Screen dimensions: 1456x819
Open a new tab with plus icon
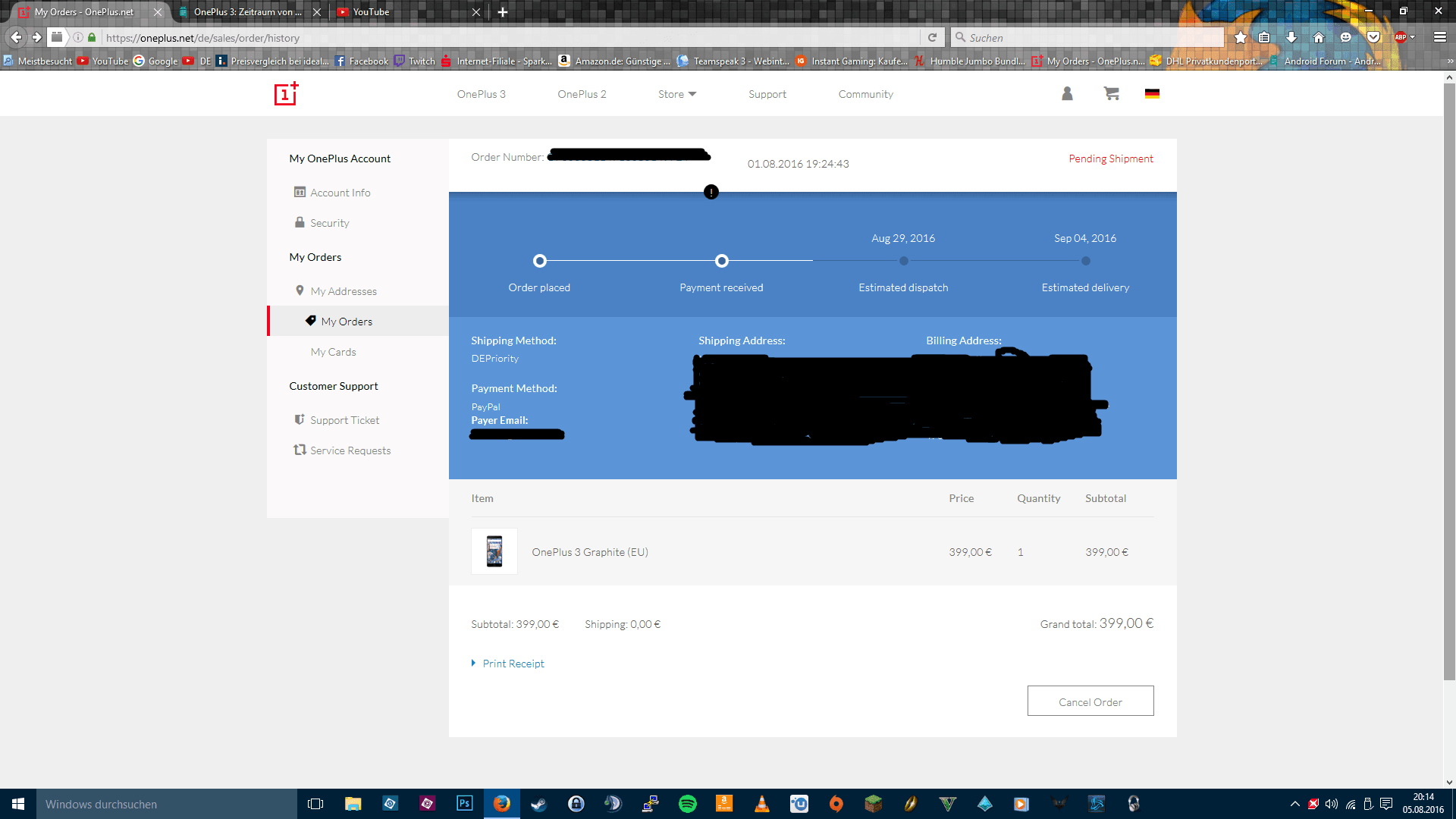pos(503,11)
